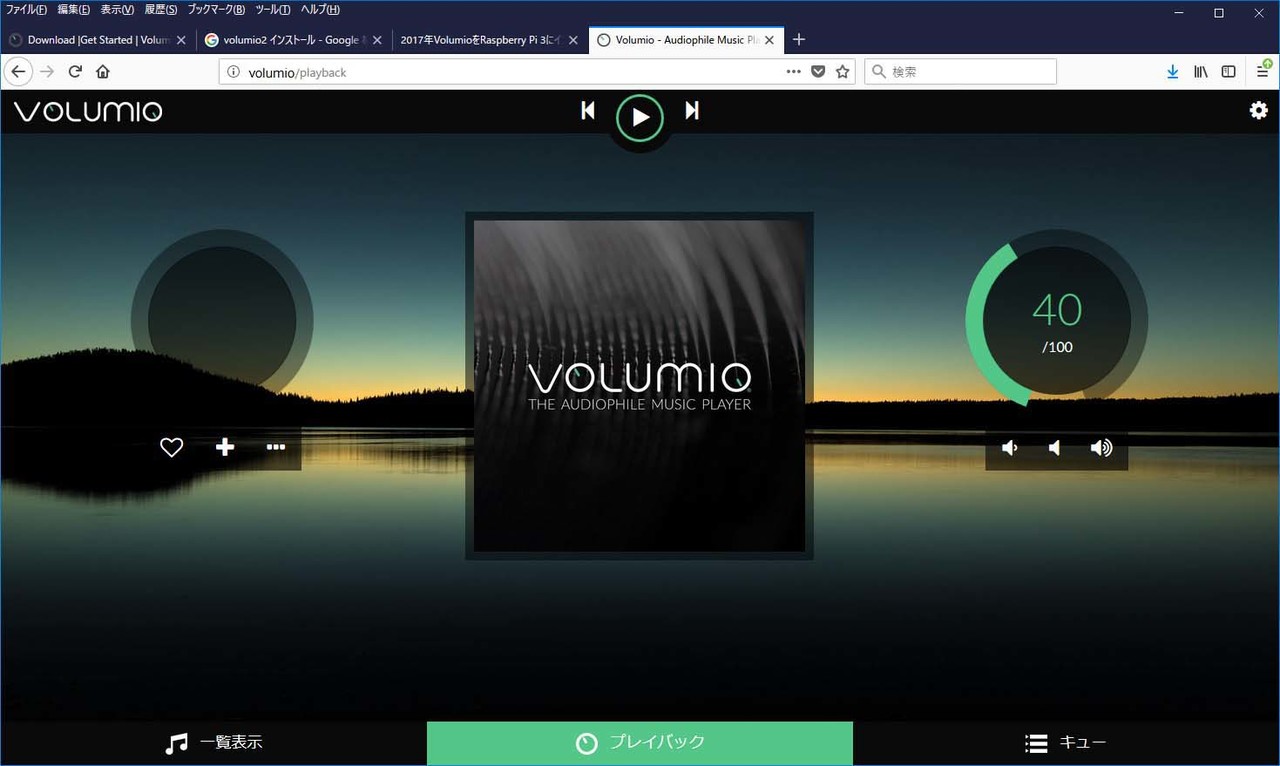Image resolution: width=1280 pixels, height=766 pixels.
Task: Skip to the previous track
Action: click(x=588, y=111)
